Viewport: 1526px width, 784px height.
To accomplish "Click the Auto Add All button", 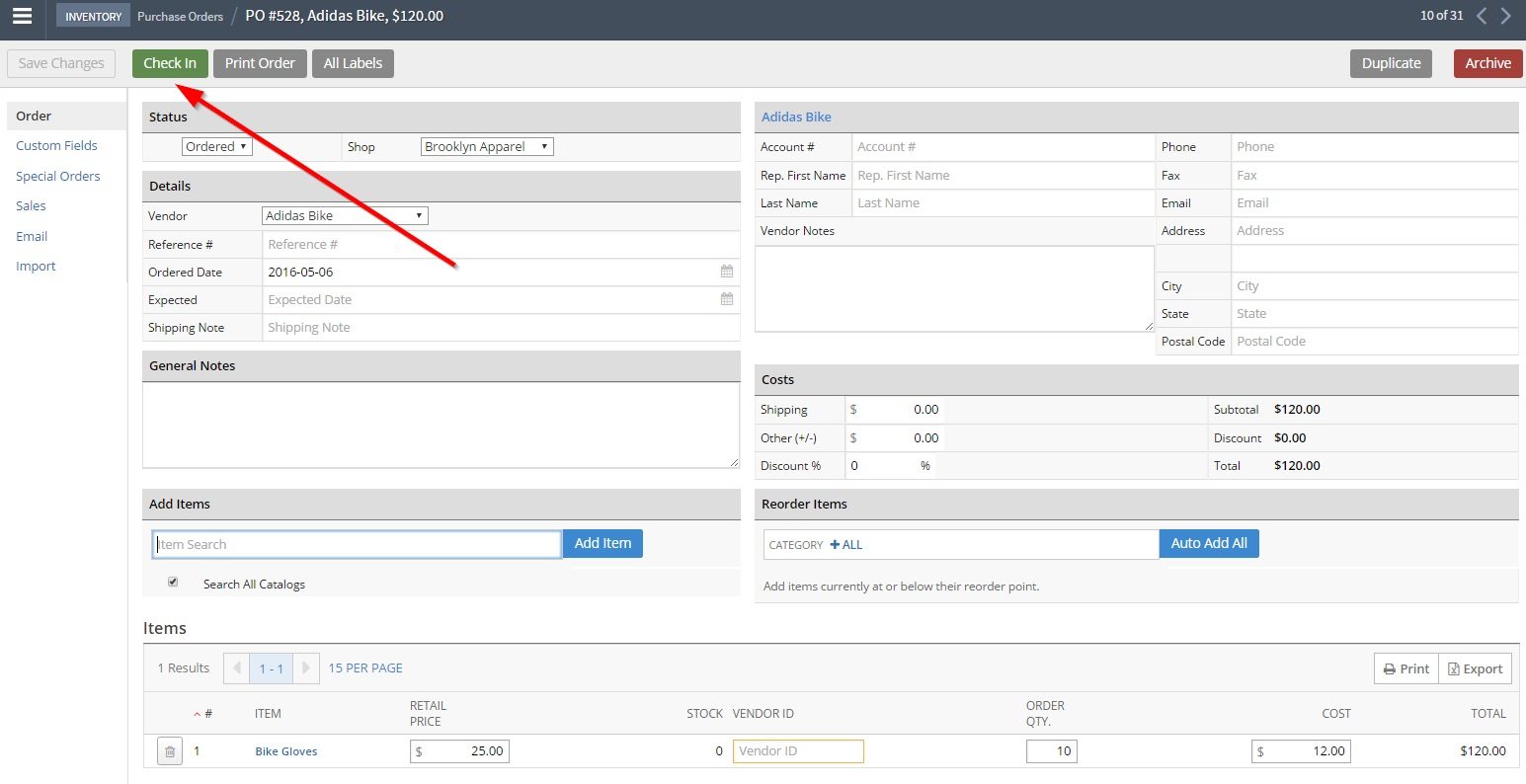I will coord(1209,543).
